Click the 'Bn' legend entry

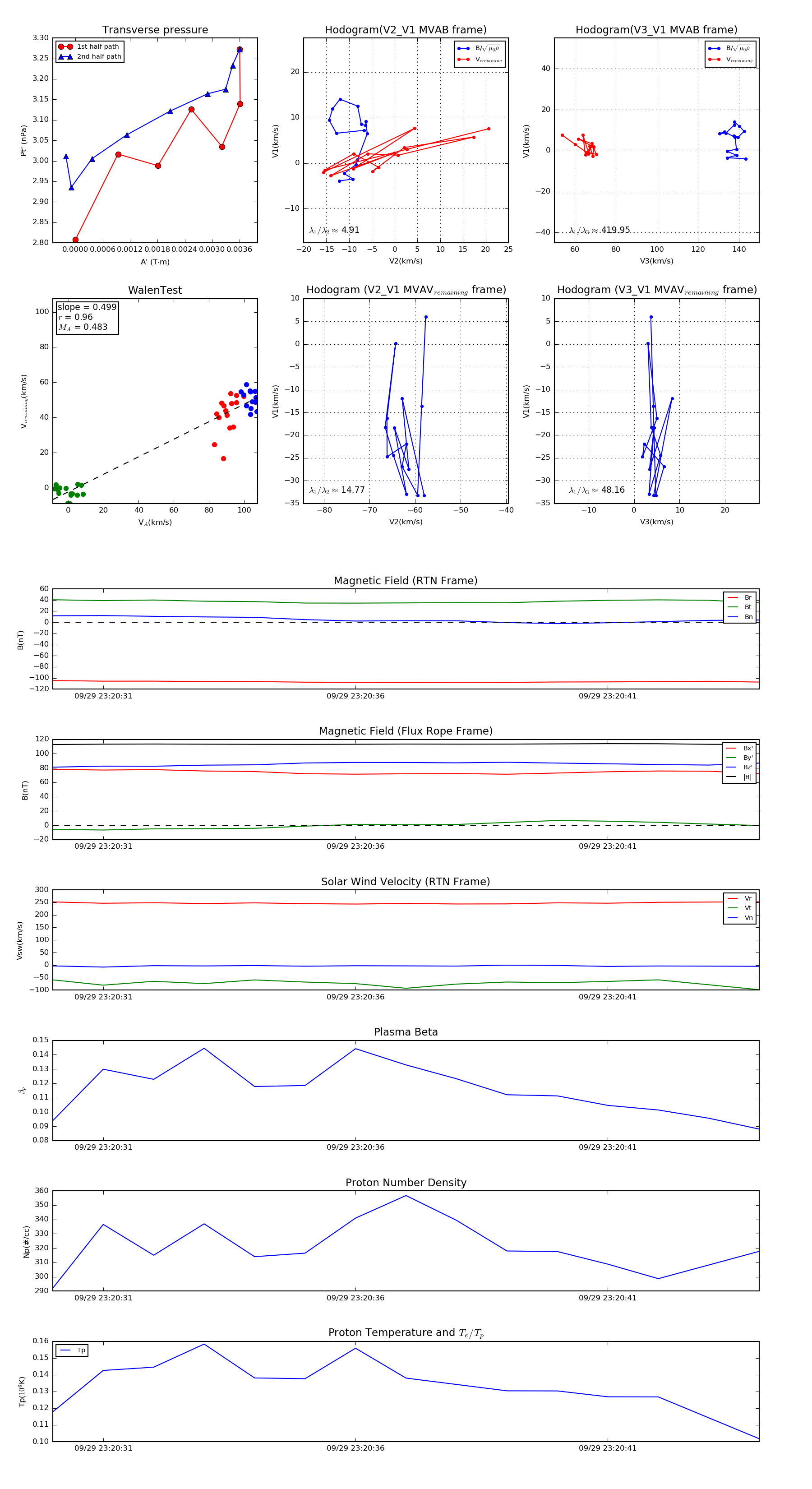click(740, 617)
